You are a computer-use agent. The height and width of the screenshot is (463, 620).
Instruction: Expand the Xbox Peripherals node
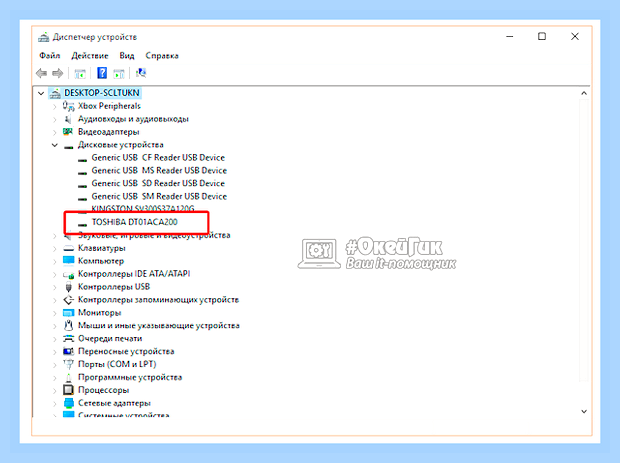(55, 106)
